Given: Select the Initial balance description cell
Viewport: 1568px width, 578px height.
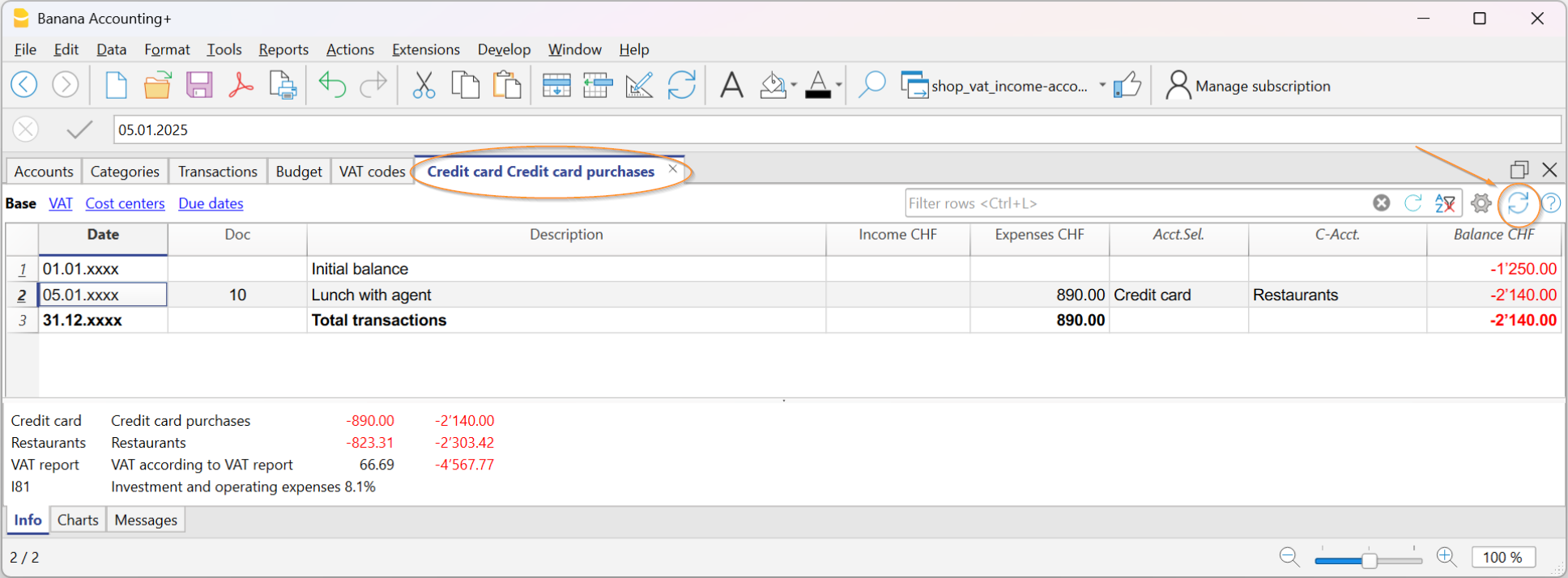Looking at the screenshot, I should tap(566, 269).
